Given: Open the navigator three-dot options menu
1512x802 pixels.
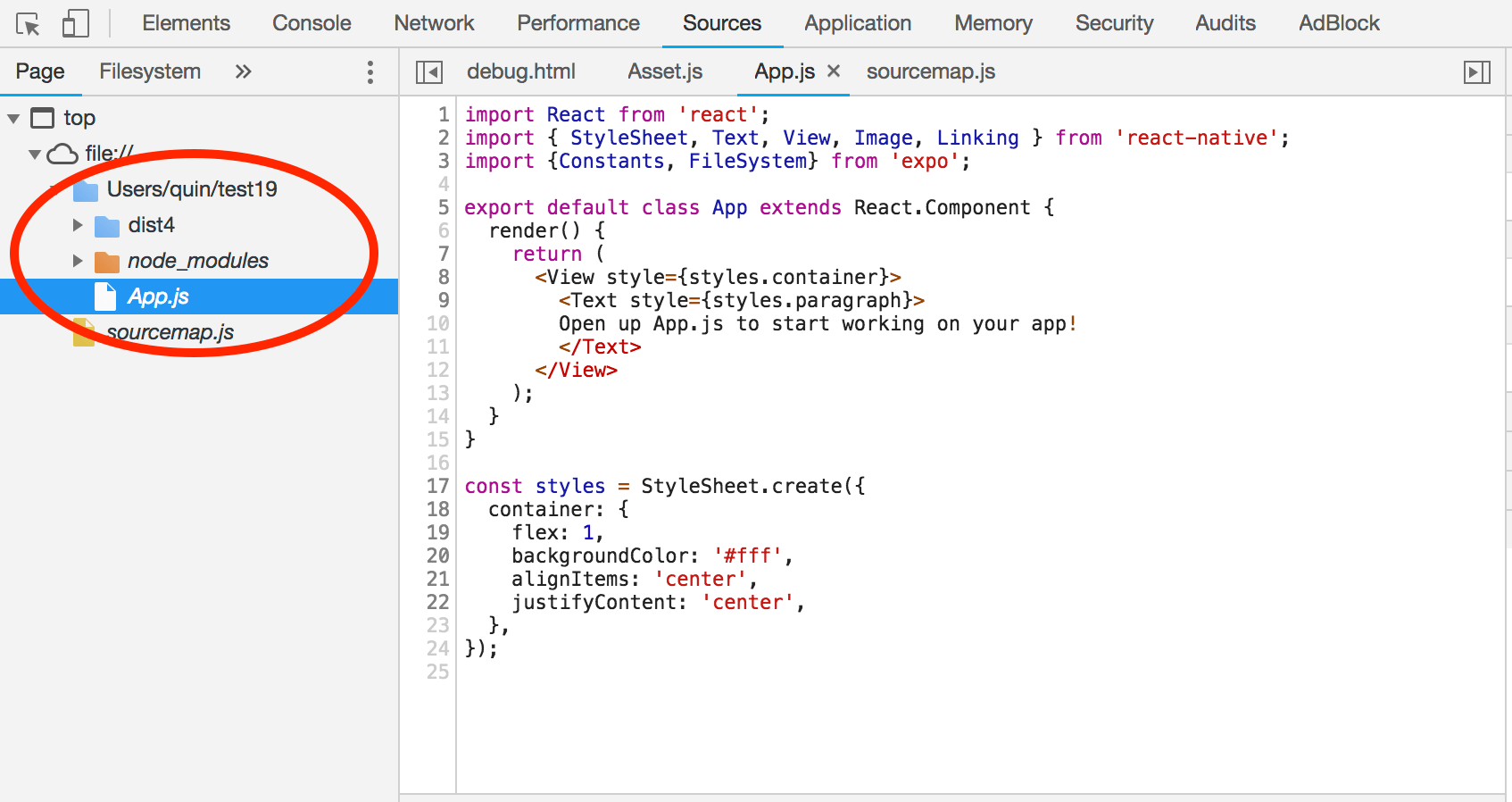Looking at the screenshot, I should pos(370,72).
